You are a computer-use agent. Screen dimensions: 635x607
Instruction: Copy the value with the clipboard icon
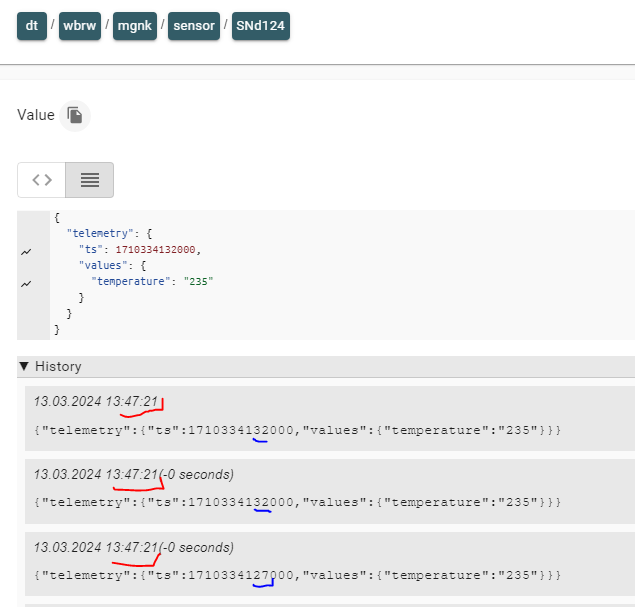click(x=75, y=115)
